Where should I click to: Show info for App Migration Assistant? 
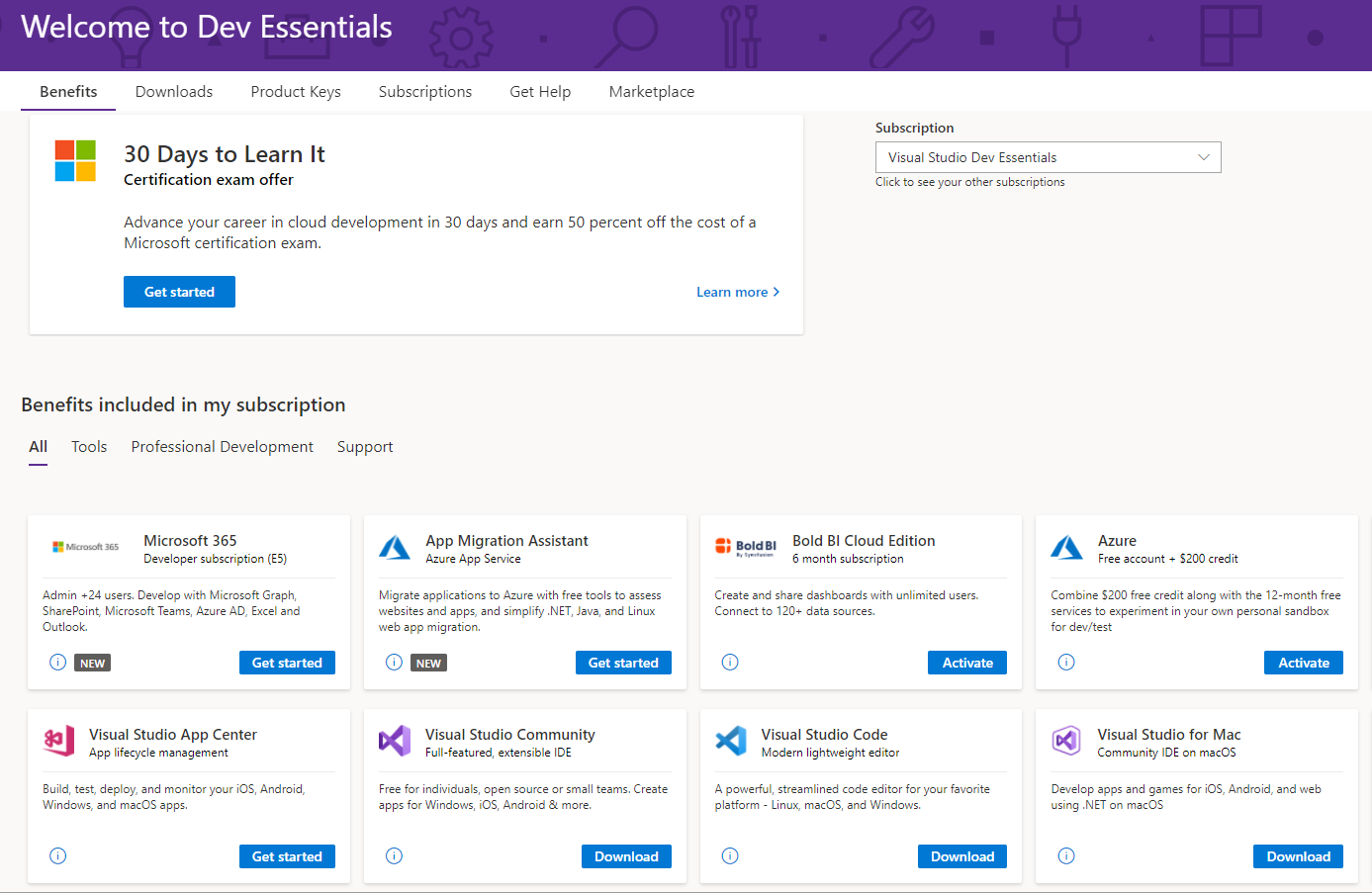394,663
